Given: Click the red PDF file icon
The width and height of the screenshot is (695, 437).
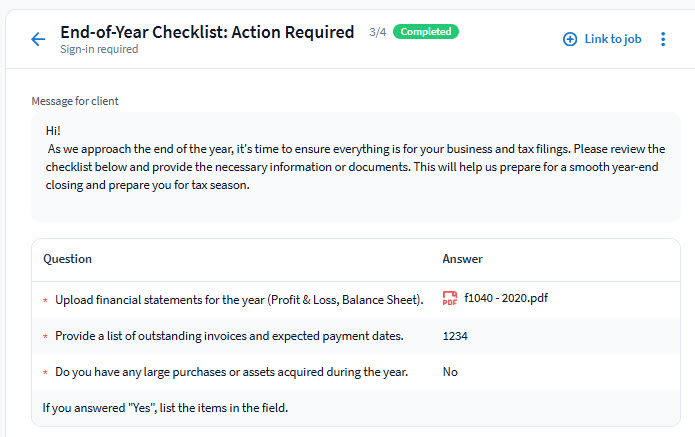Looking at the screenshot, I should click(x=450, y=298).
